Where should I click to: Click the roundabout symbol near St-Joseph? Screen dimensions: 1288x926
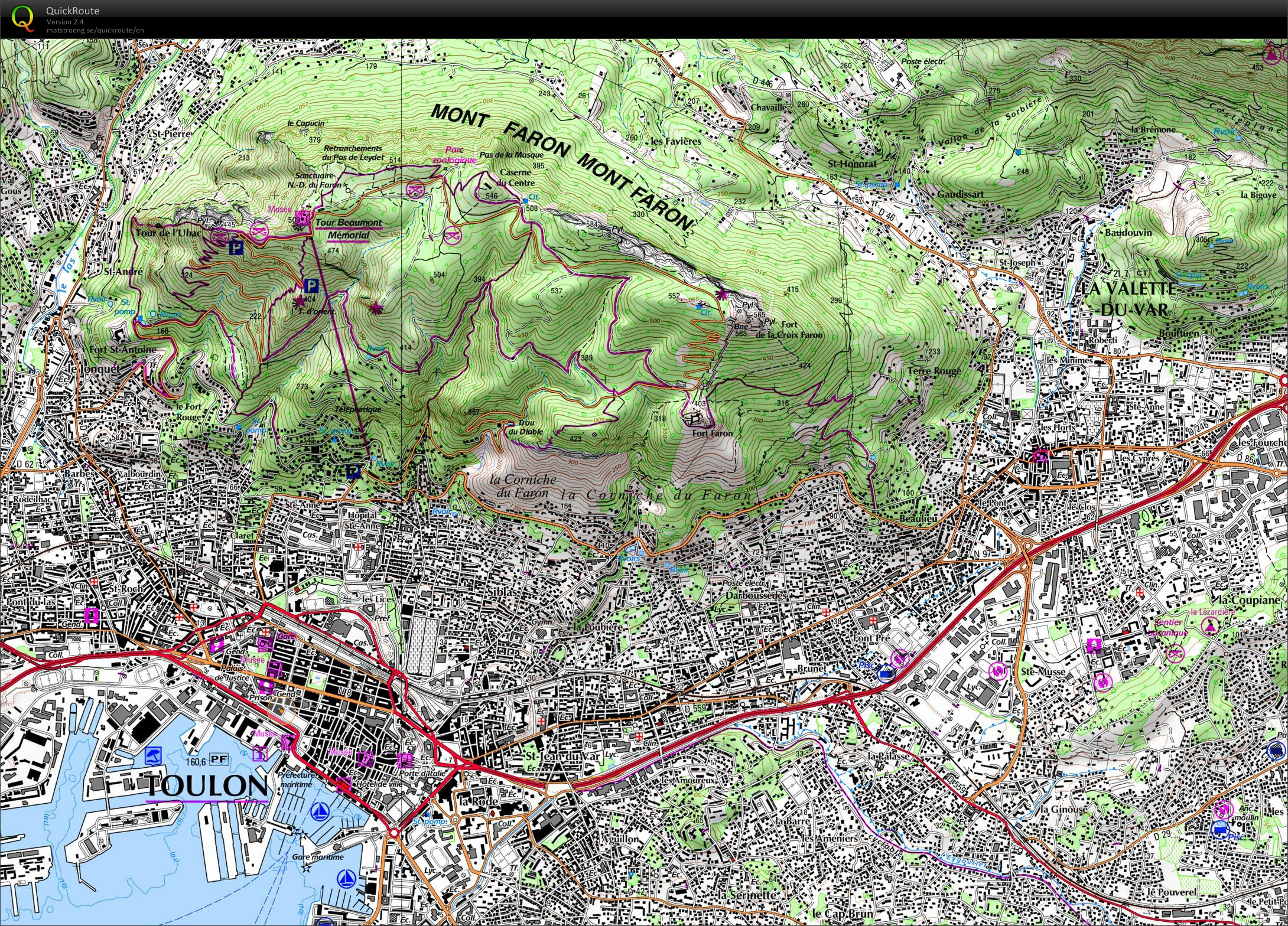tap(972, 273)
